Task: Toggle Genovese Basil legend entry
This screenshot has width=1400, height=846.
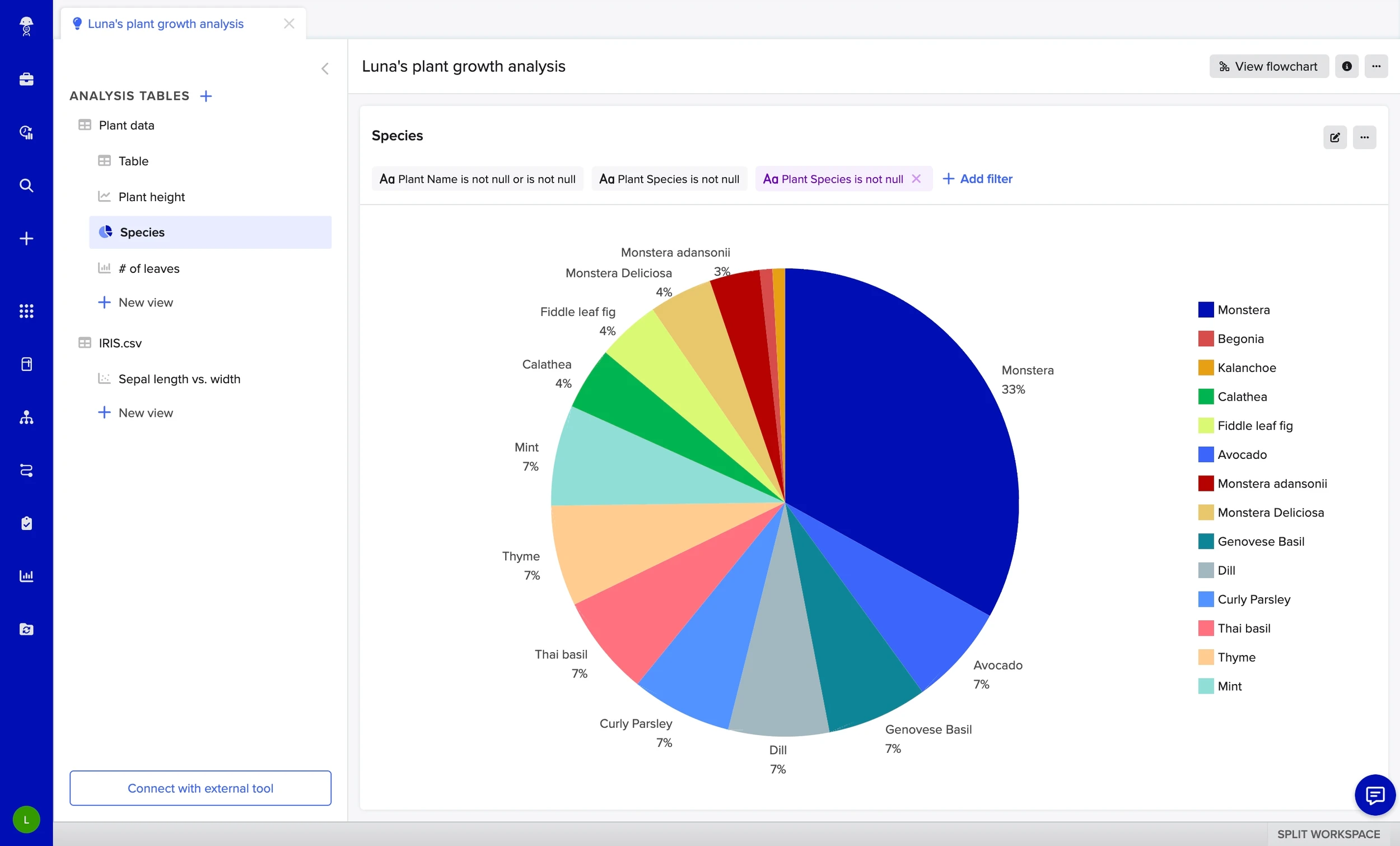Action: 1259,541
